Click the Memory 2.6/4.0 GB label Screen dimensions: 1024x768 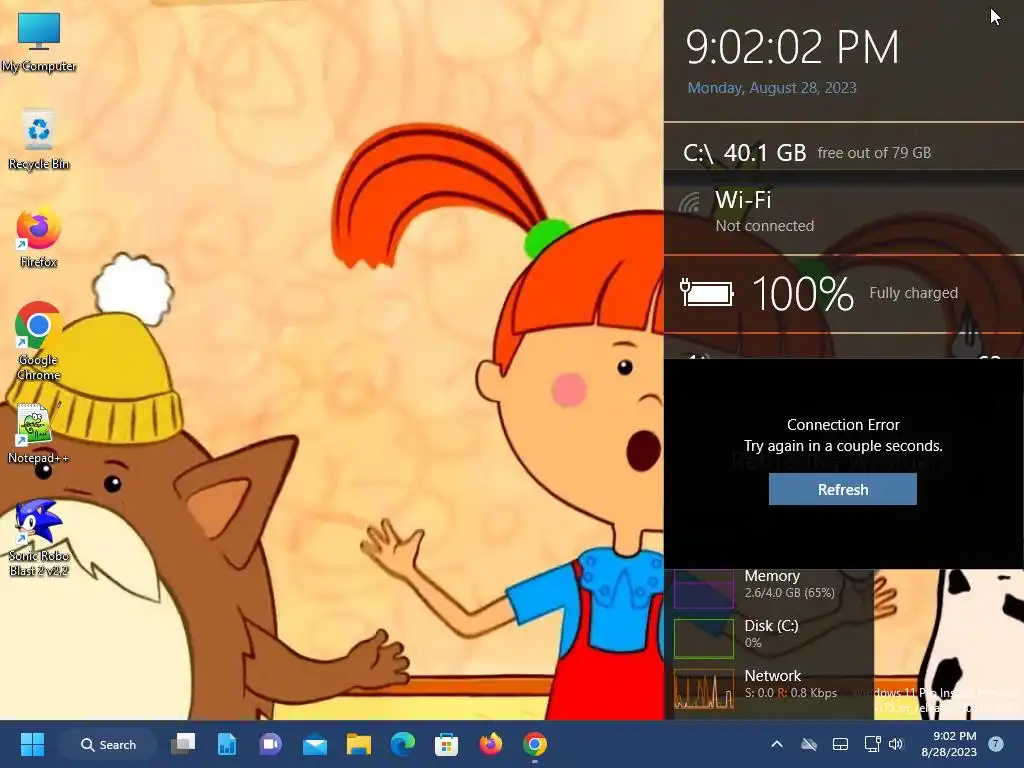click(x=790, y=584)
